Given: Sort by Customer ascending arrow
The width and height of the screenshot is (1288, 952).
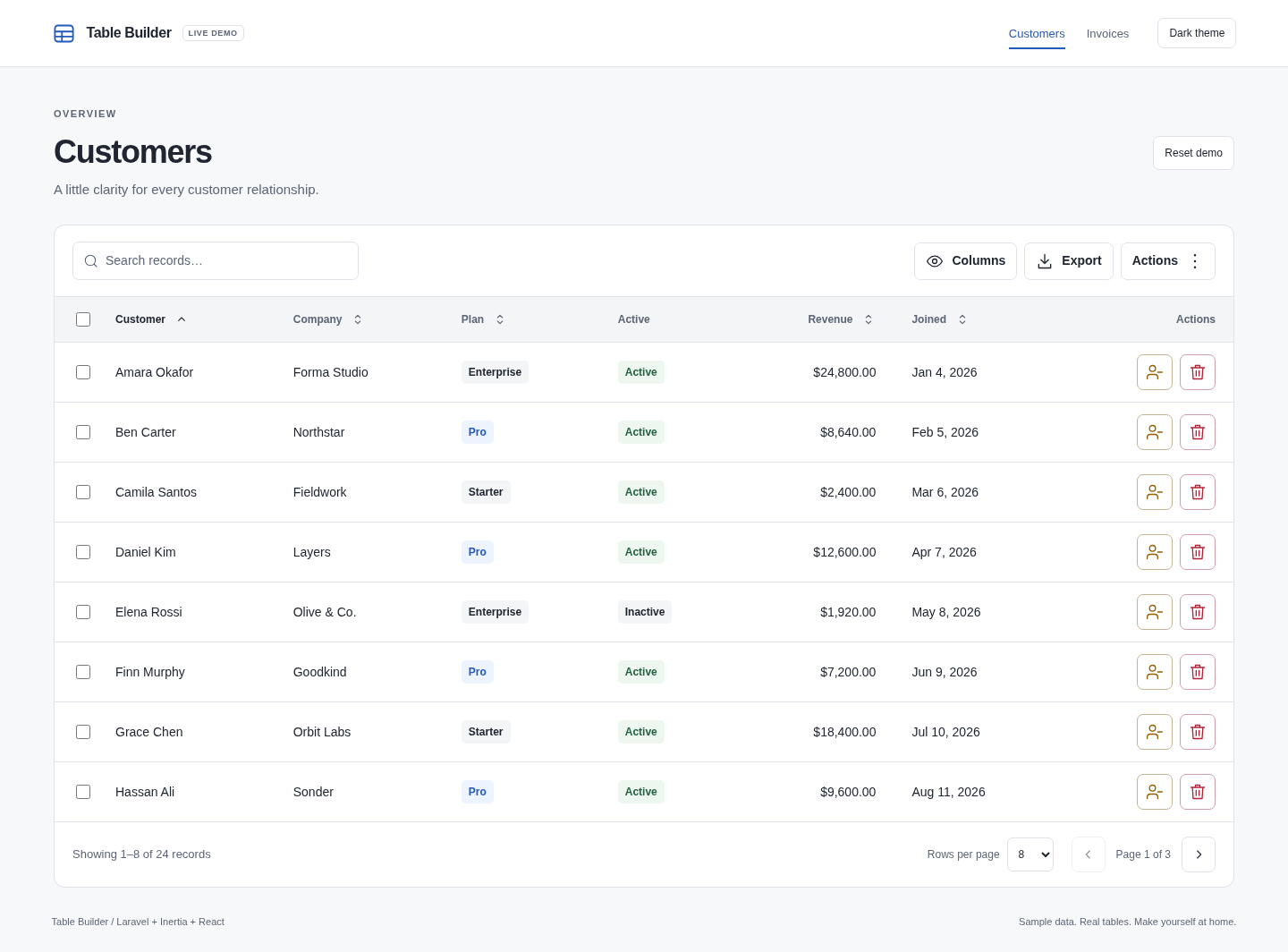Looking at the screenshot, I should click(182, 319).
